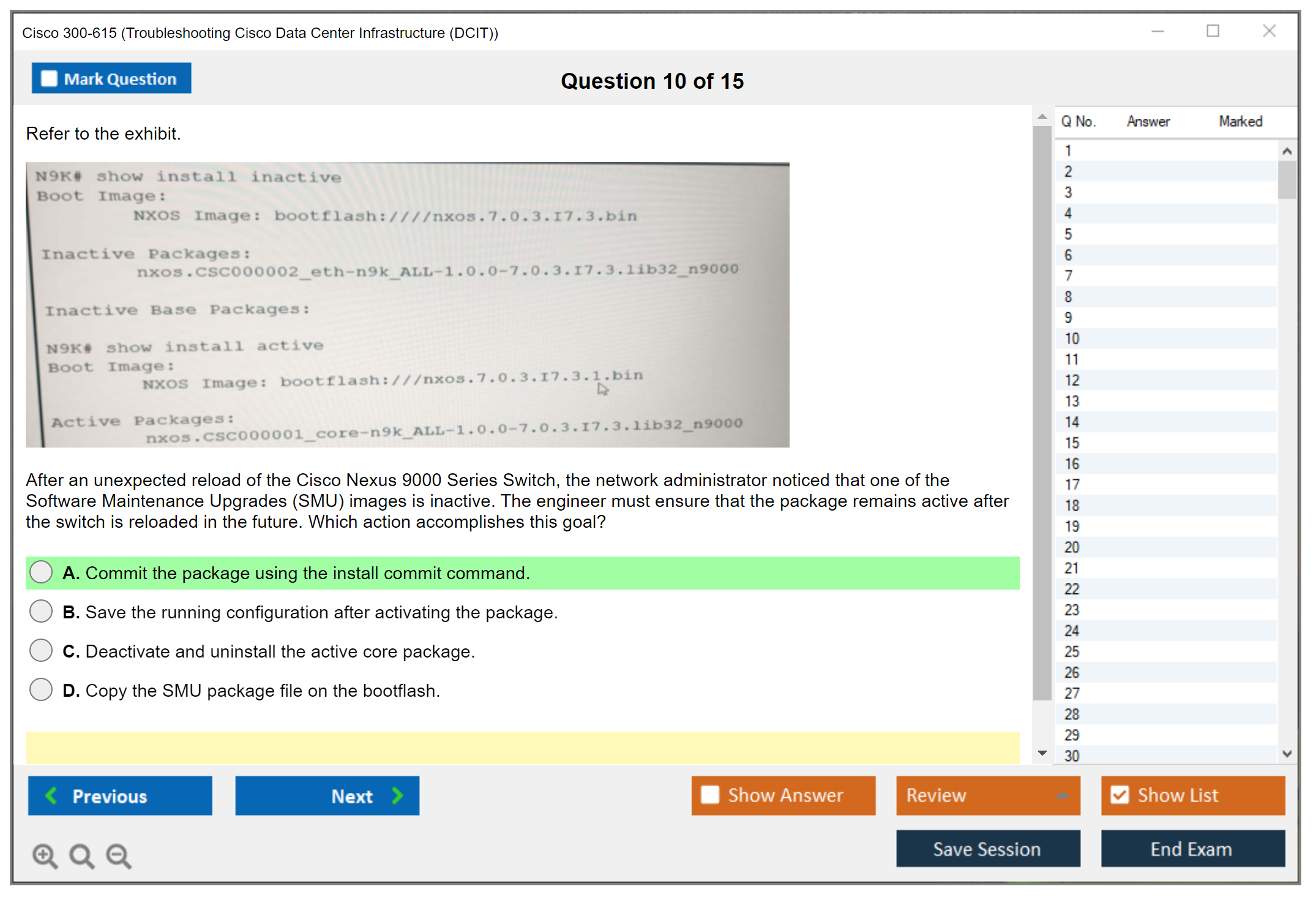Expand the Review dropdown menu
1316x900 pixels.
tap(1062, 795)
